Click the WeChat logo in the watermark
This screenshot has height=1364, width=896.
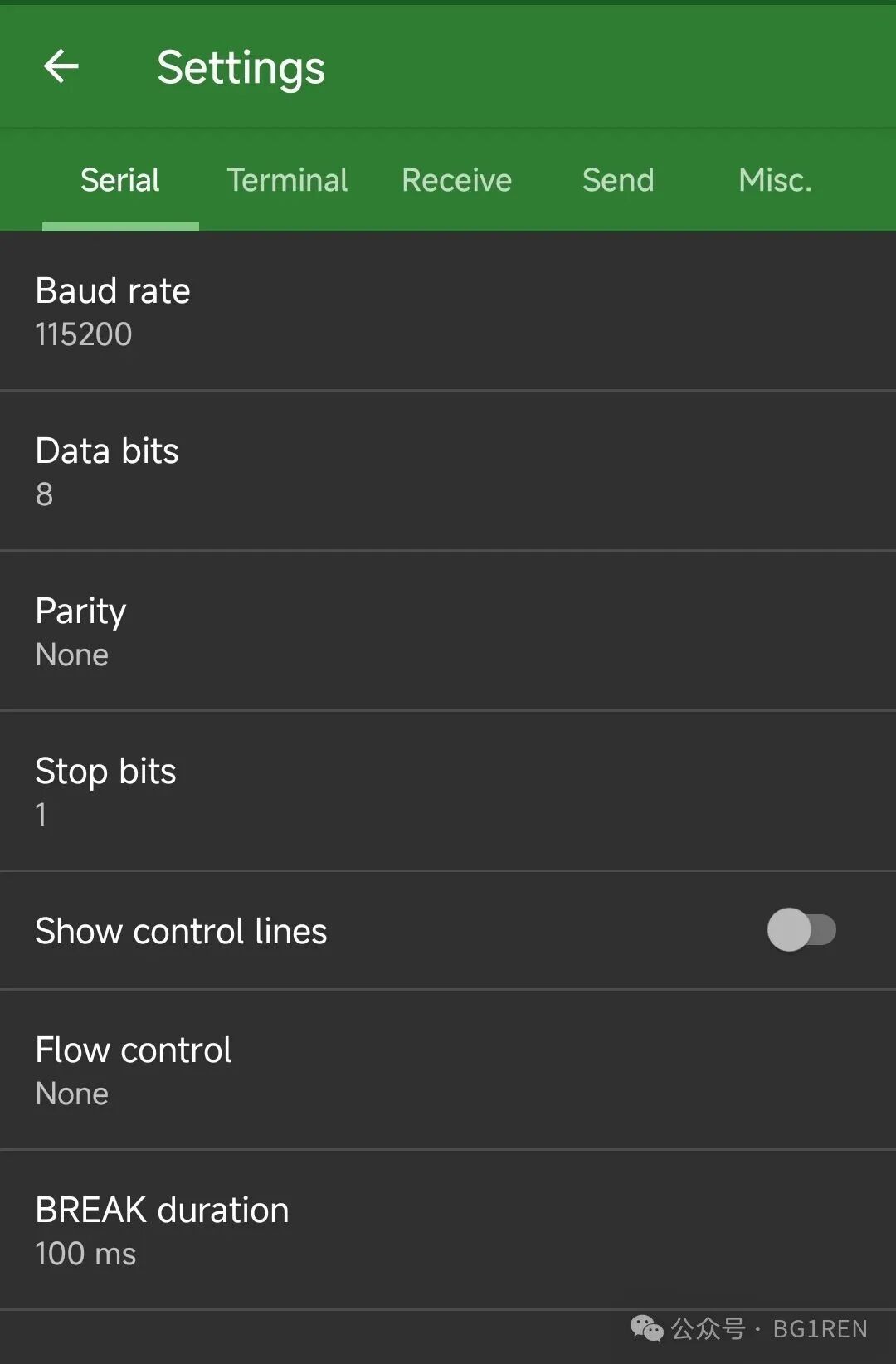[646, 1328]
